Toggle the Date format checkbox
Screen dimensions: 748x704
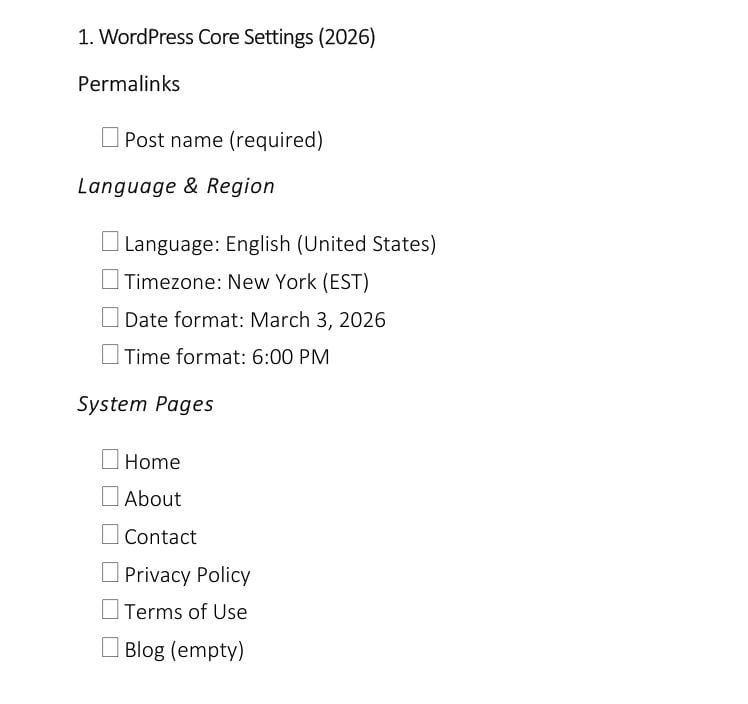110,317
